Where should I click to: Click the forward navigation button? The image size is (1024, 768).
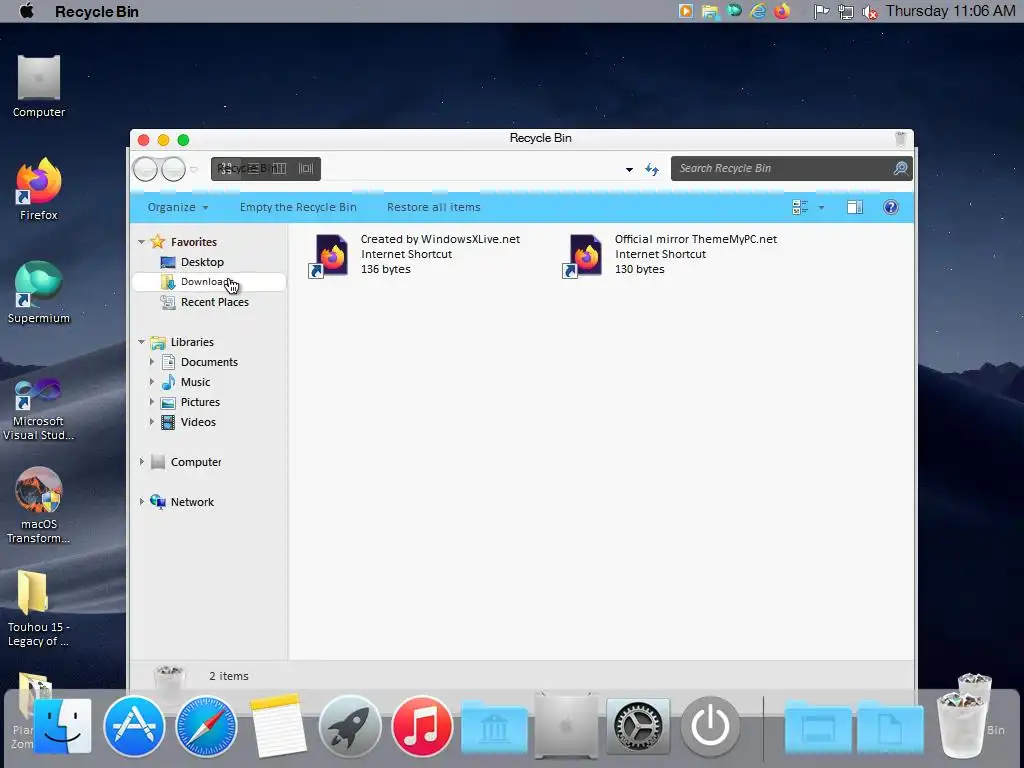pyautogui.click(x=173, y=168)
